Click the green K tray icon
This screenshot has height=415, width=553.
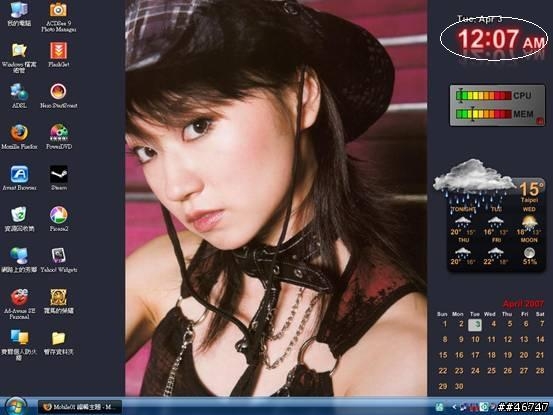[x=439, y=407]
